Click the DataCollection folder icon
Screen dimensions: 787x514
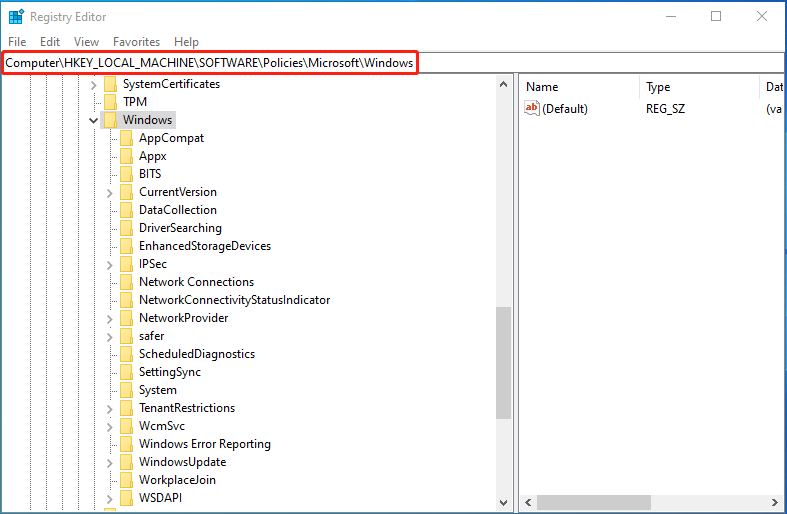(126, 210)
